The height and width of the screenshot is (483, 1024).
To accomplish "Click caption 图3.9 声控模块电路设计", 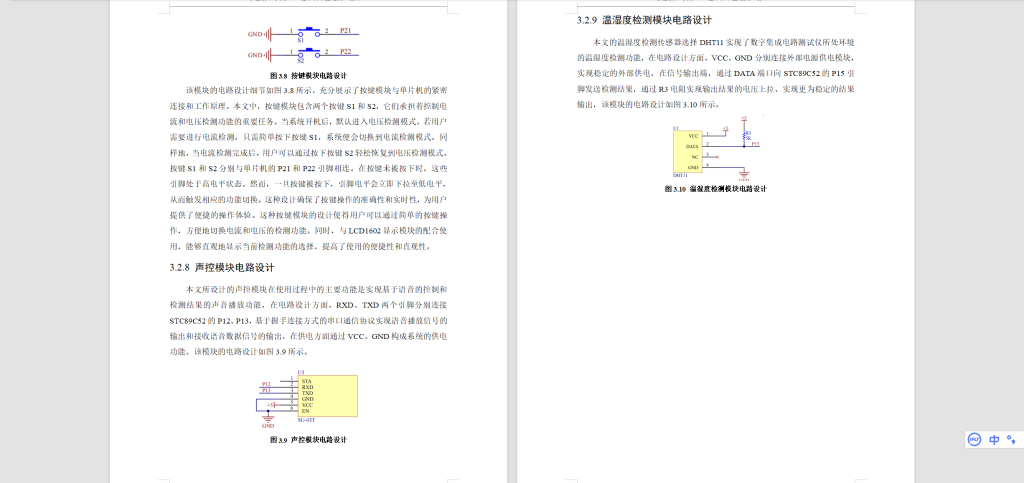I will (x=308, y=440).
